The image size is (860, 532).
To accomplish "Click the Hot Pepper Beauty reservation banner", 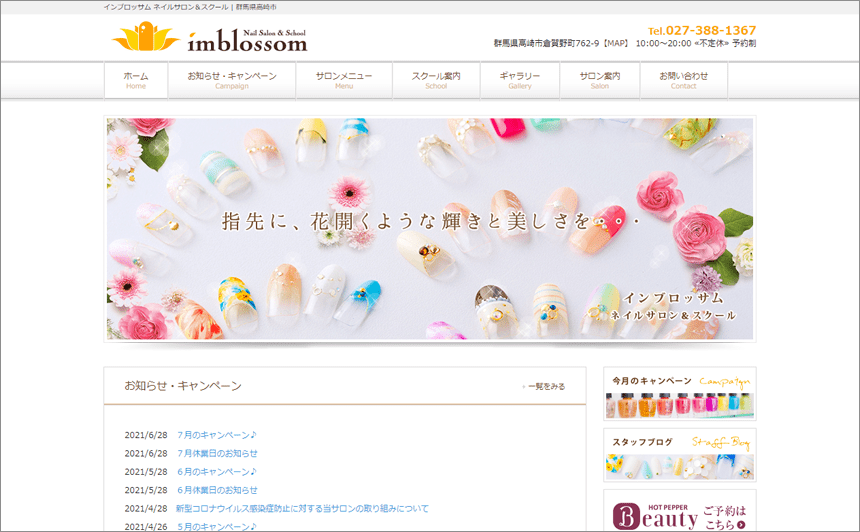I will pos(680,511).
